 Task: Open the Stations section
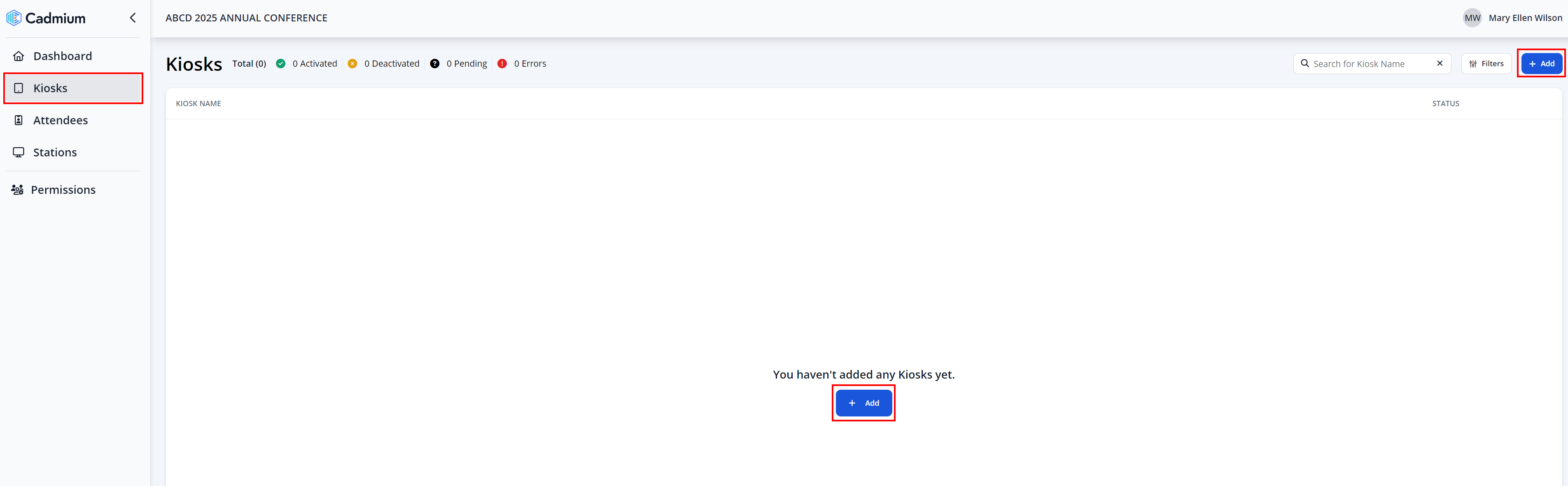coord(55,153)
